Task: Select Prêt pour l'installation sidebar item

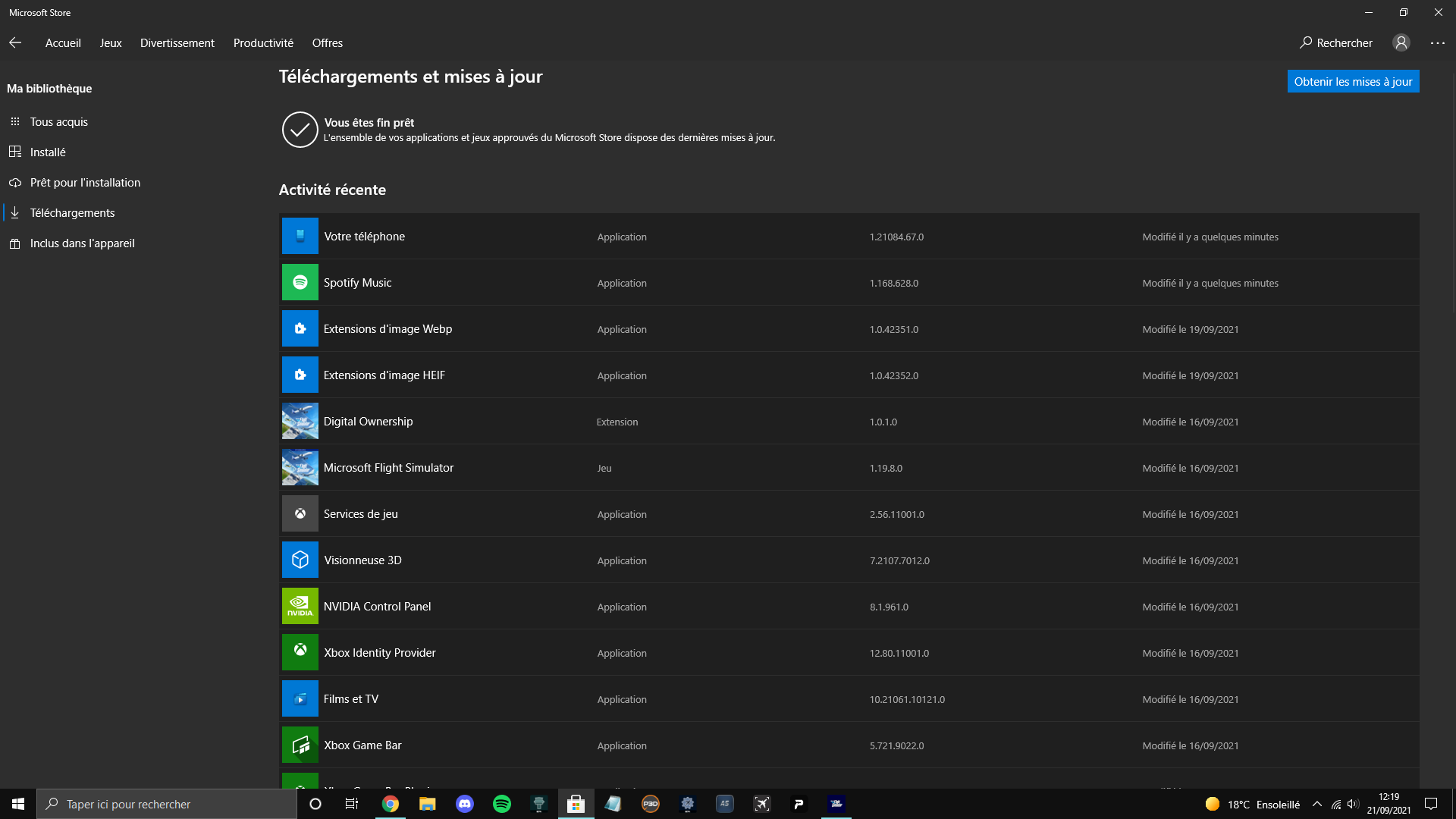Action: coord(85,182)
